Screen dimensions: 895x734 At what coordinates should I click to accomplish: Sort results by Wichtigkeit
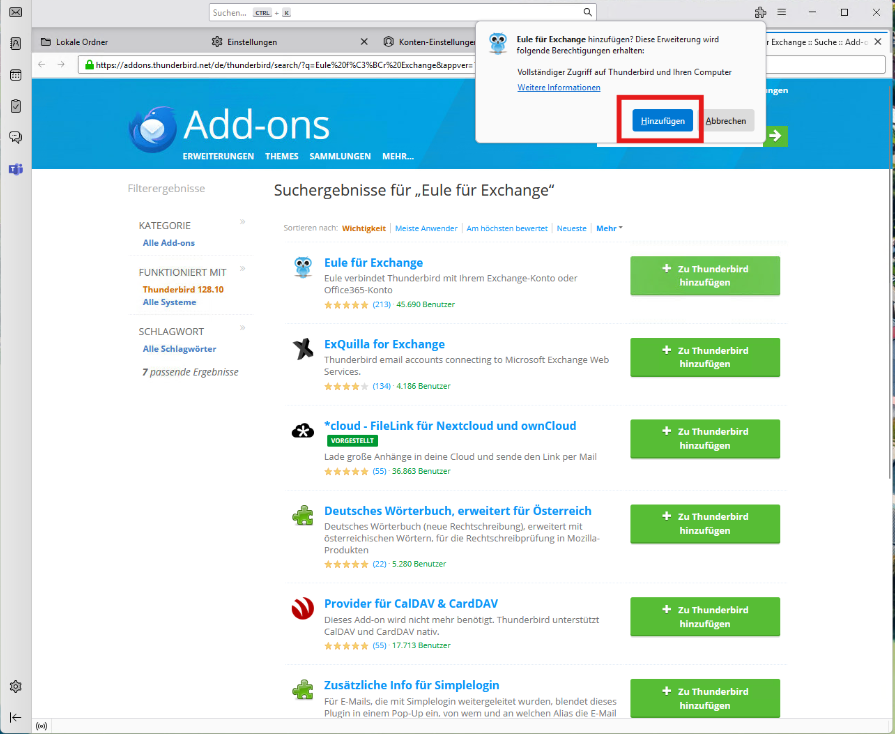click(364, 228)
